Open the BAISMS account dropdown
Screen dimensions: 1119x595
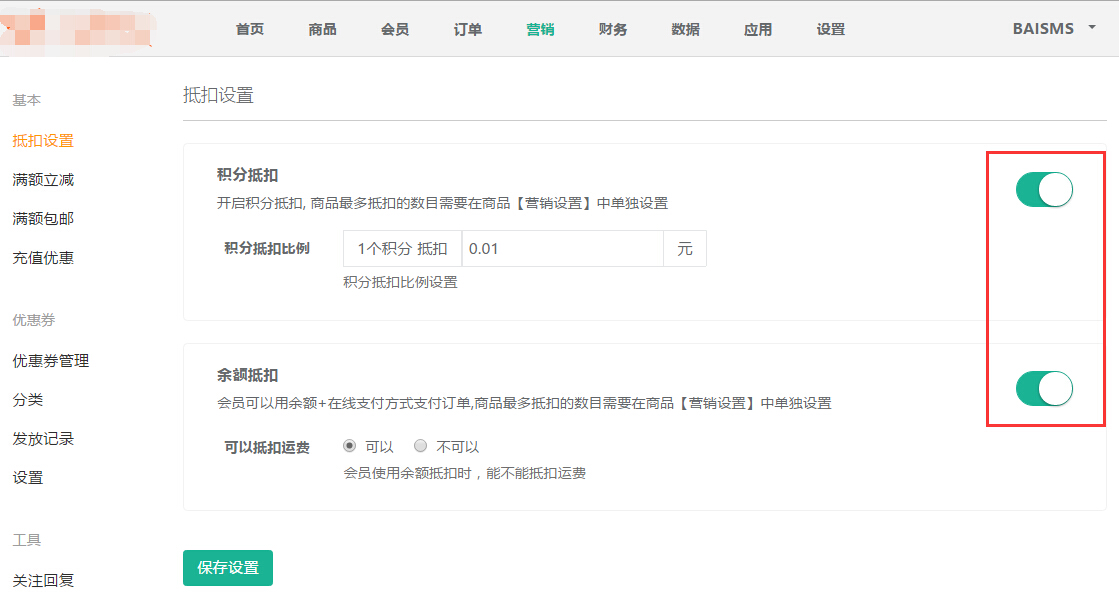(1055, 28)
